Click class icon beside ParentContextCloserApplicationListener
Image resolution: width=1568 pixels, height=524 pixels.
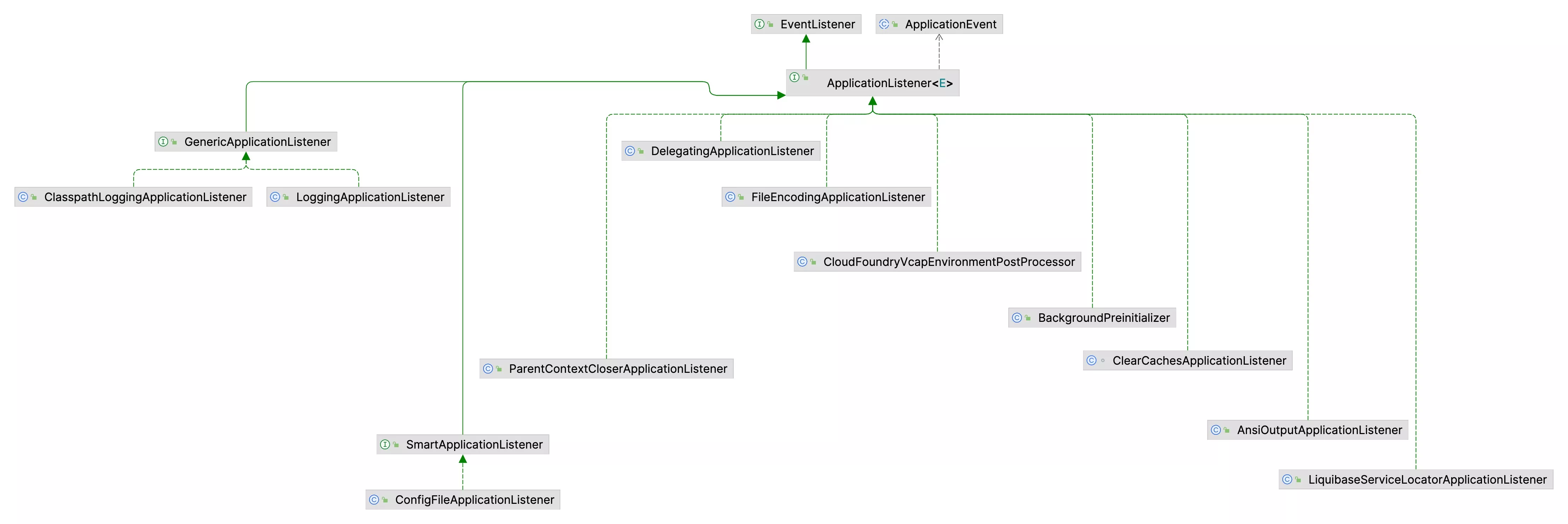tap(488, 369)
